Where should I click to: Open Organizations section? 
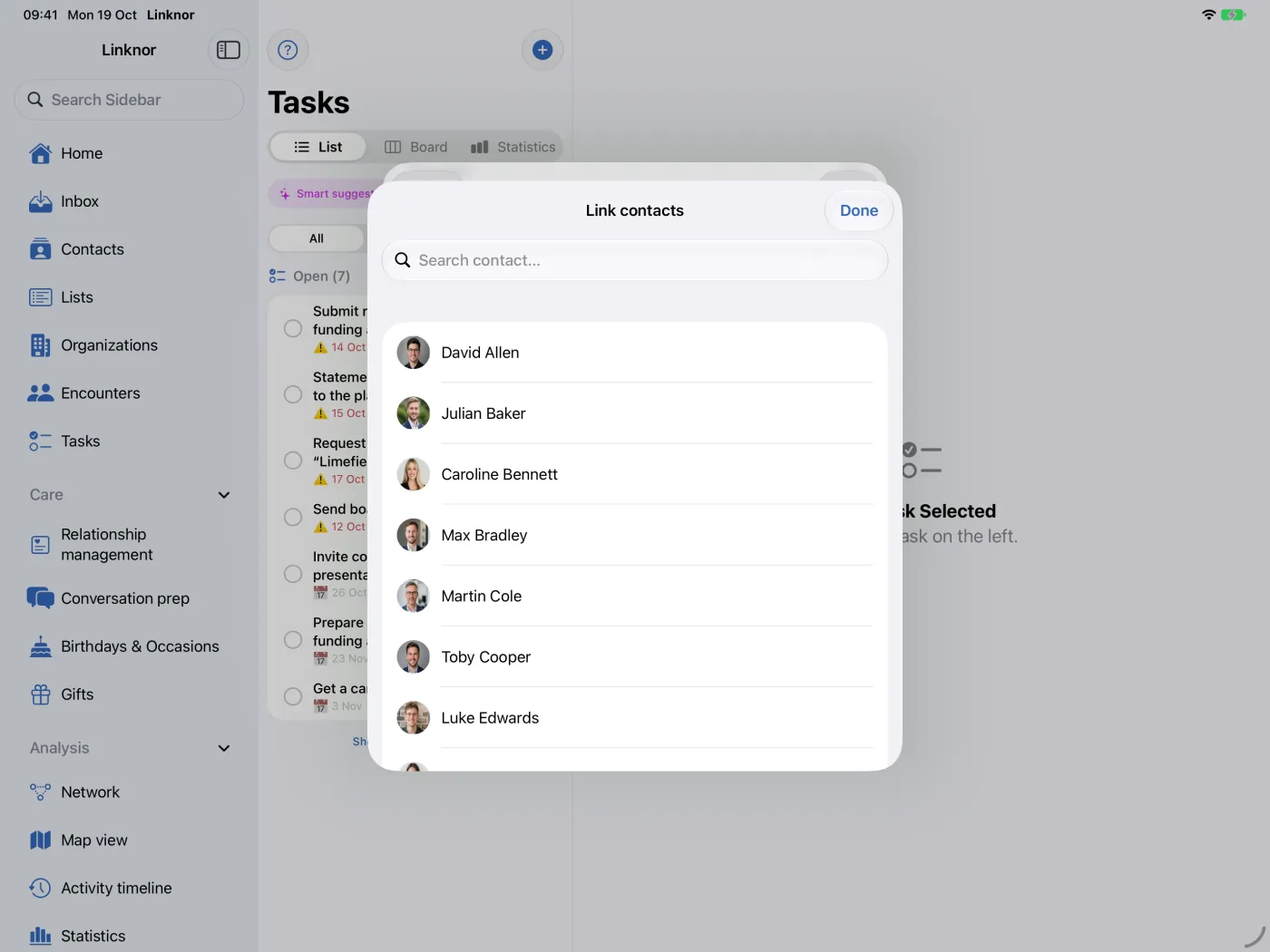pos(129,345)
